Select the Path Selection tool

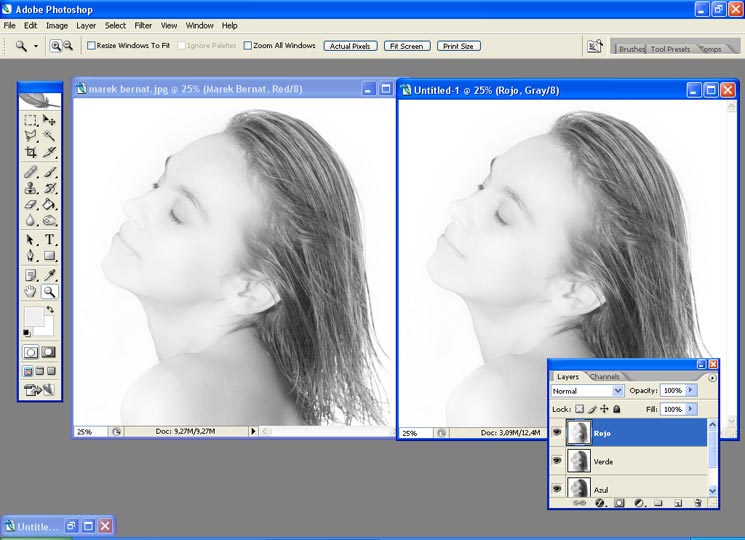point(31,239)
